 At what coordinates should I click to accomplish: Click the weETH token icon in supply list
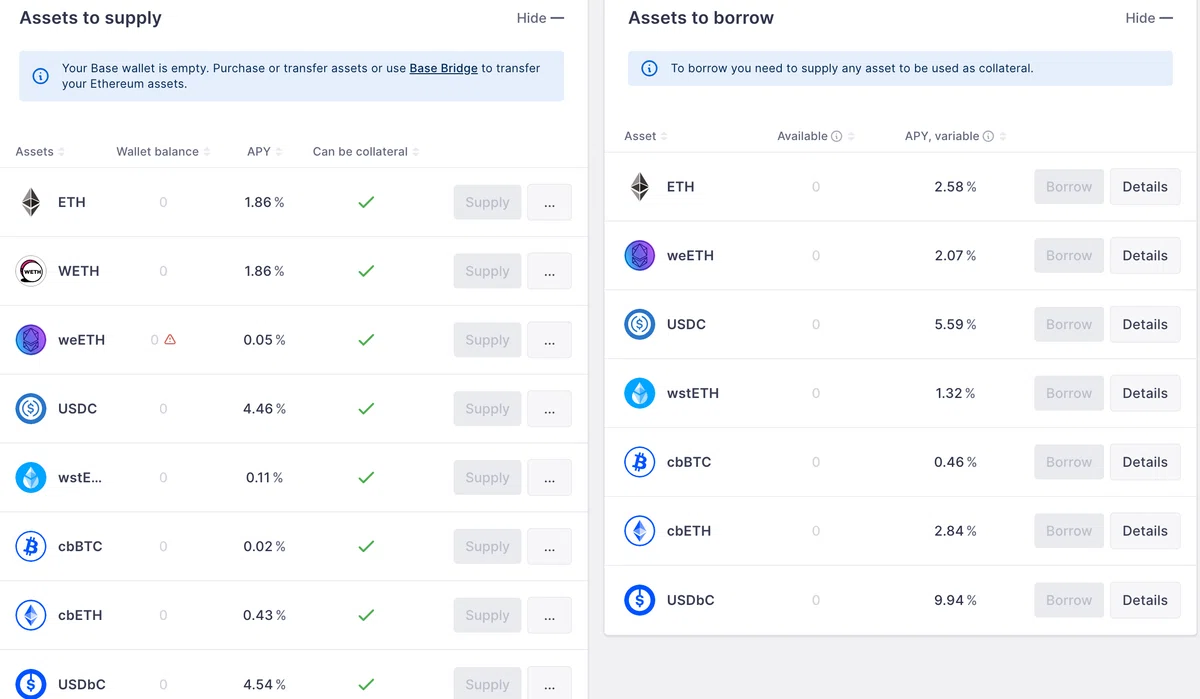point(31,340)
